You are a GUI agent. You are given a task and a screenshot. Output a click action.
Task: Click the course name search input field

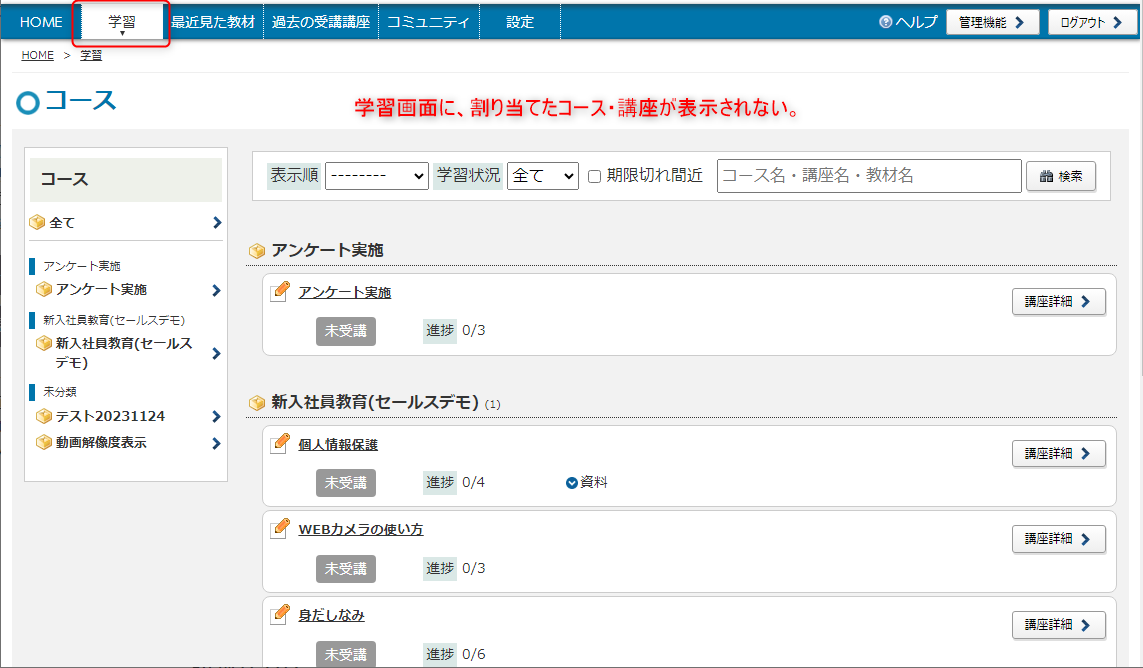tap(868, 176)
